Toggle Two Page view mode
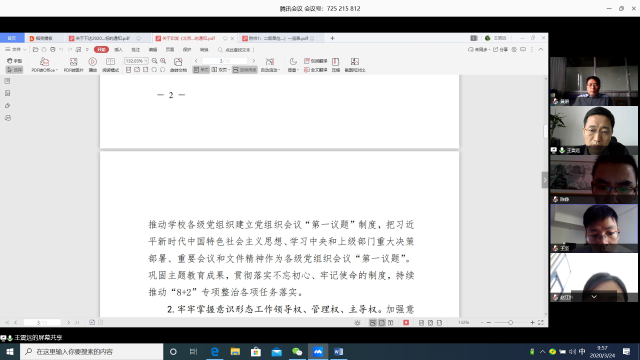The image size is (640, 360). pos(220,70)
